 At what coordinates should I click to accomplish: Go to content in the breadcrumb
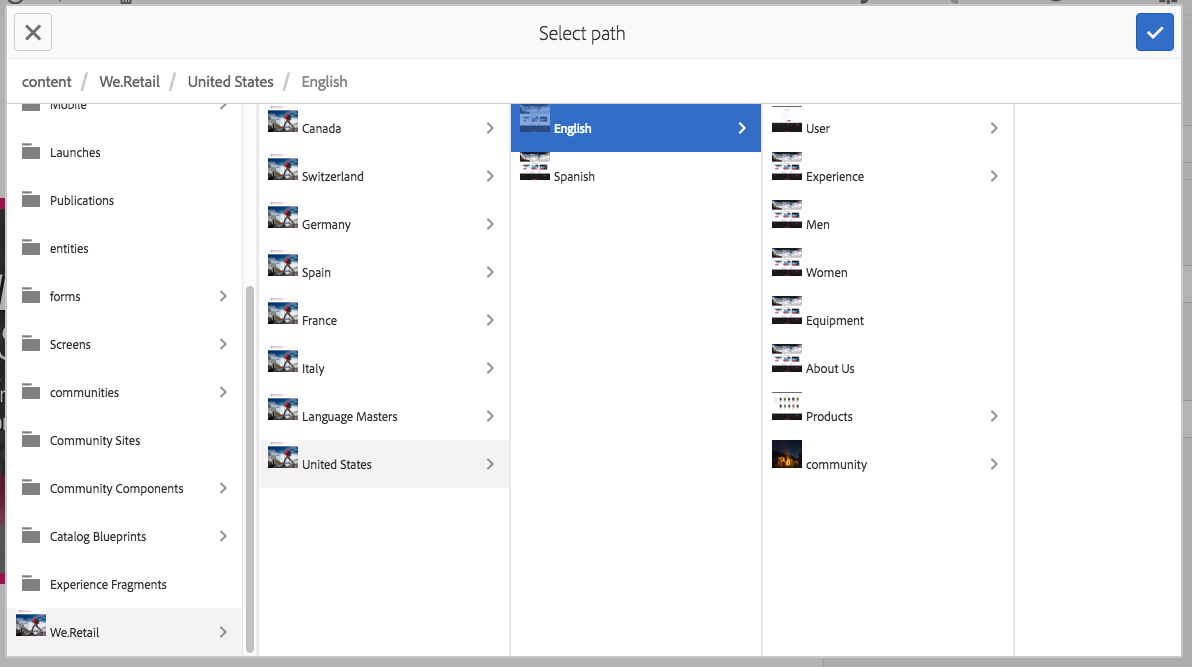46,81
